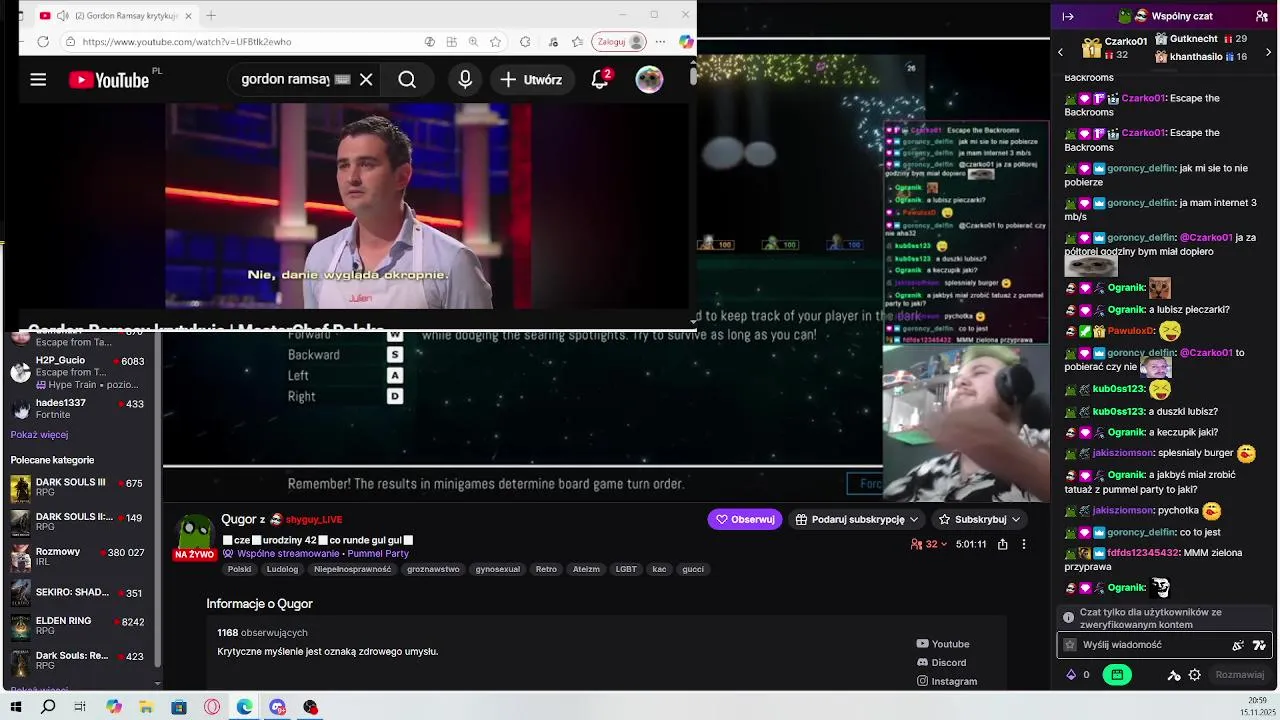Viewport: 1280px width, 720px height.
Task: Add this page to Edge favorites star
Action: (497, 42)
